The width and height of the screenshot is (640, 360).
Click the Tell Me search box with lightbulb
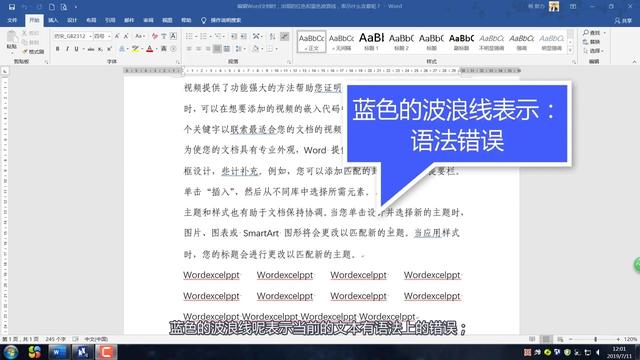coord(221,20)
